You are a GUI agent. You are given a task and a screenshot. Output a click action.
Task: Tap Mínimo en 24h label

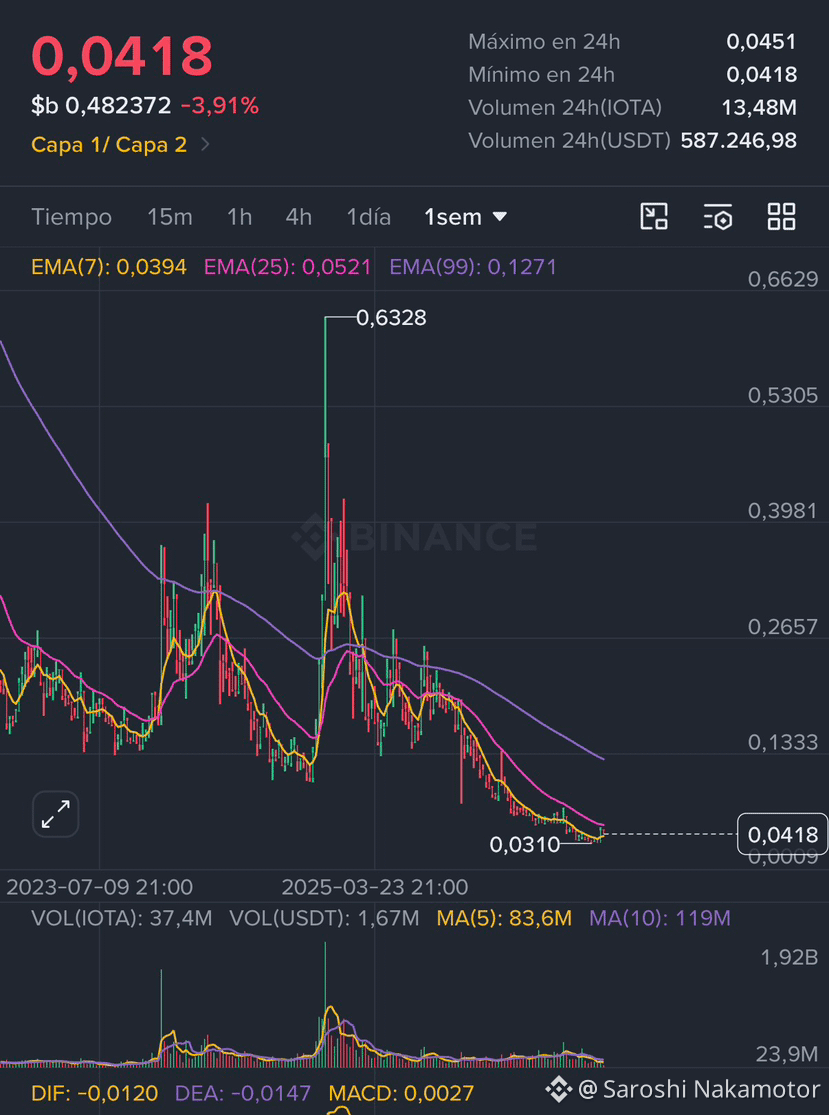(x=541, y=75)
